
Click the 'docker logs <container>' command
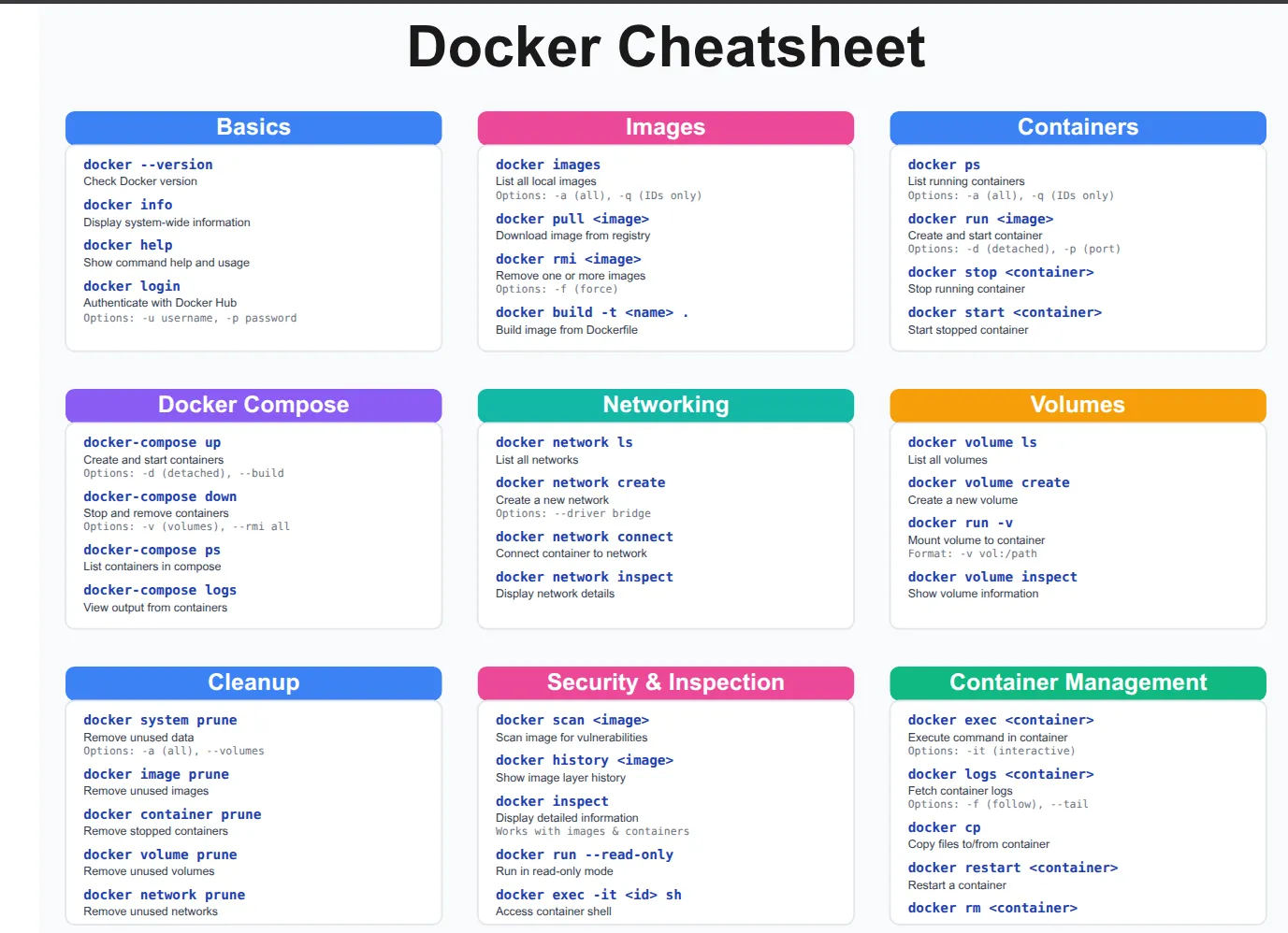[x=1001, y=774]
